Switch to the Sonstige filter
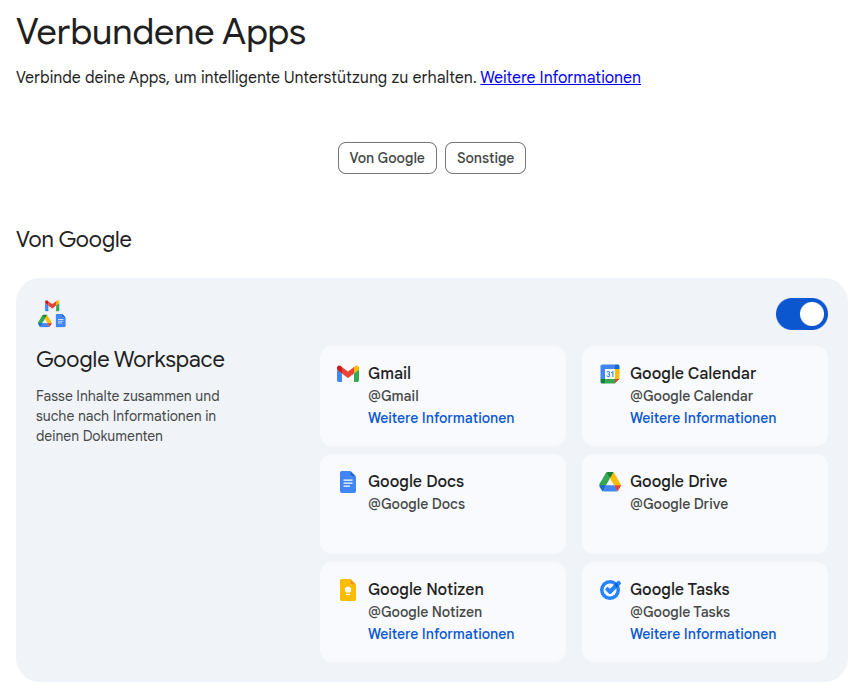The image size is (865, 694). coord(485,157)
